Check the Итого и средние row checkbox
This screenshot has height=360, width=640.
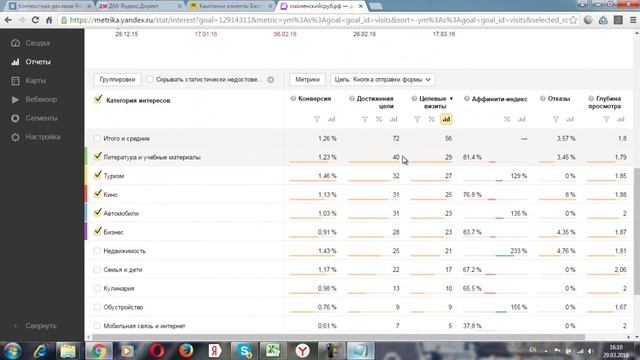coord(97,138)
